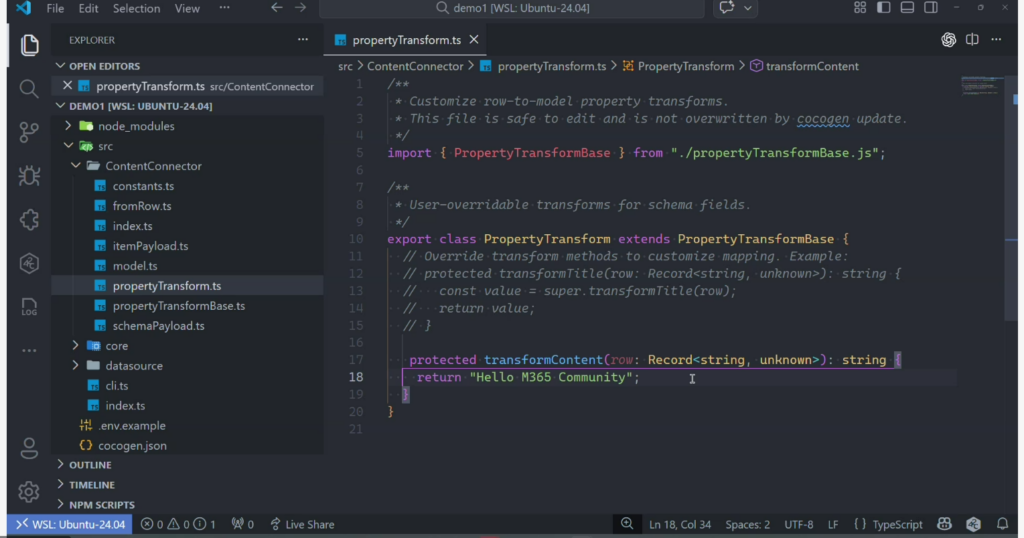Screen dimensions: 1024x538
Task: Expand the node_modules folder
Action: 136,126
